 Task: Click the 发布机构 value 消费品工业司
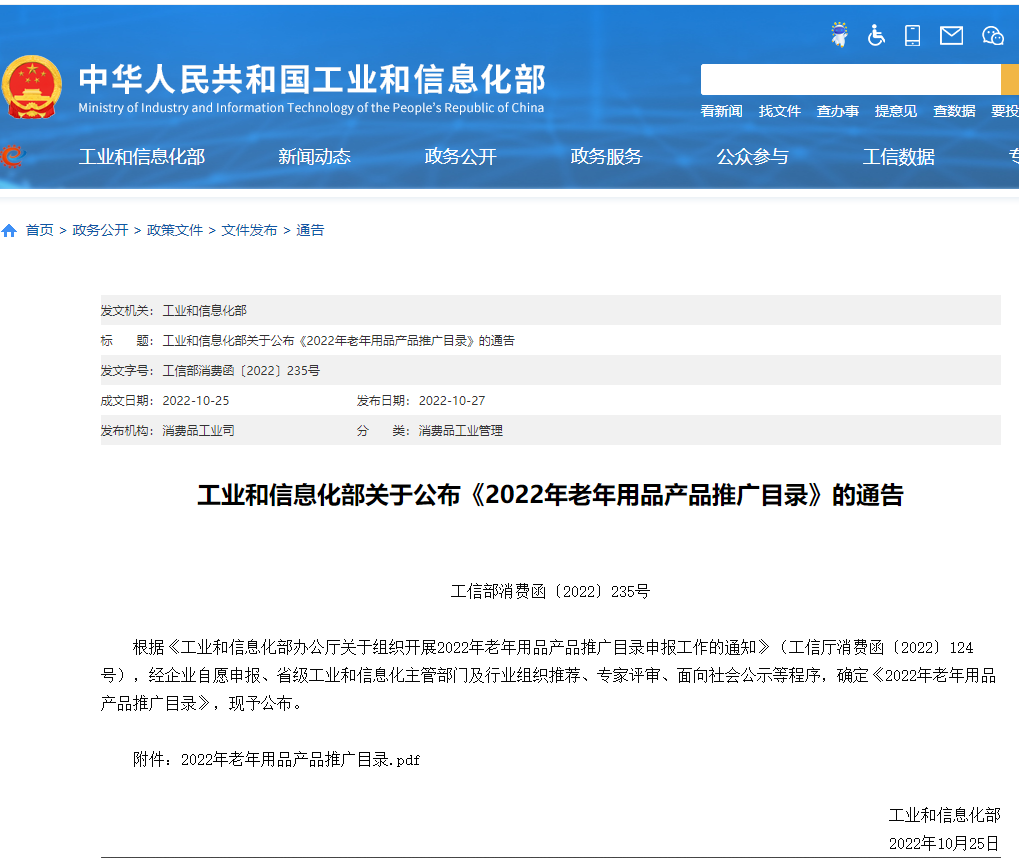(198, 430)
